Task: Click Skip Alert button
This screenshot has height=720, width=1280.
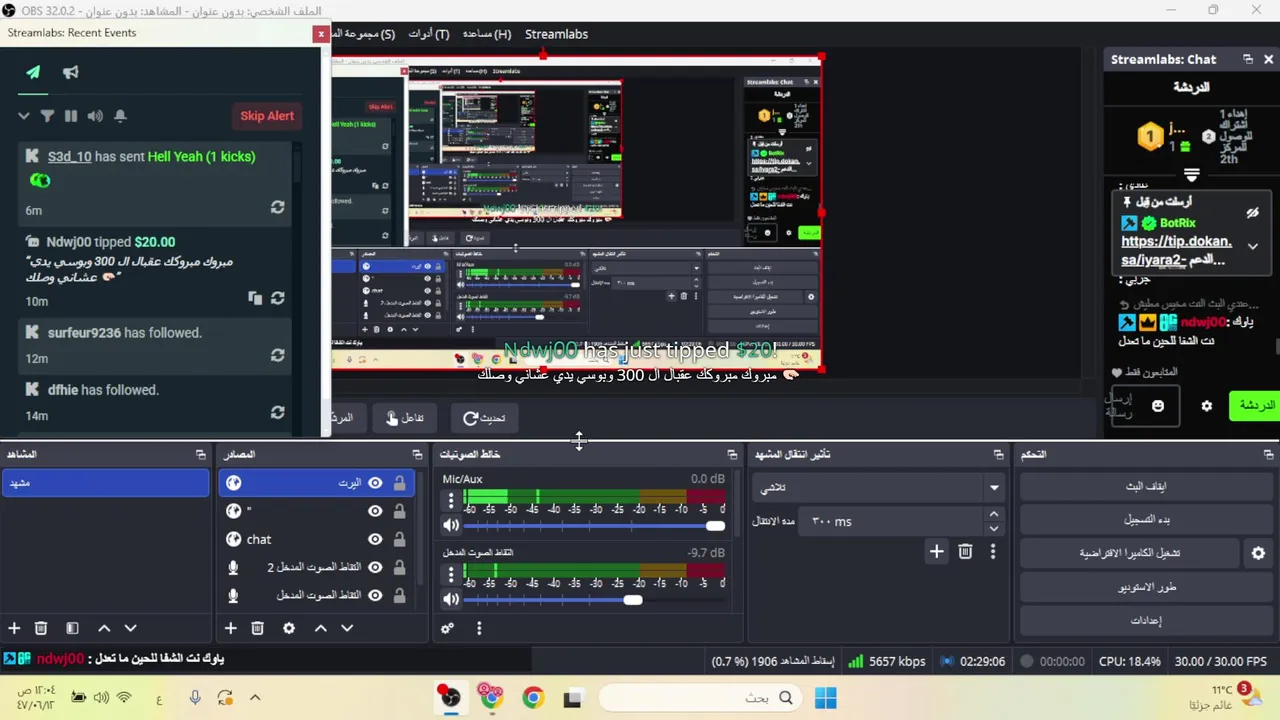Action: [x=267, y=116]
